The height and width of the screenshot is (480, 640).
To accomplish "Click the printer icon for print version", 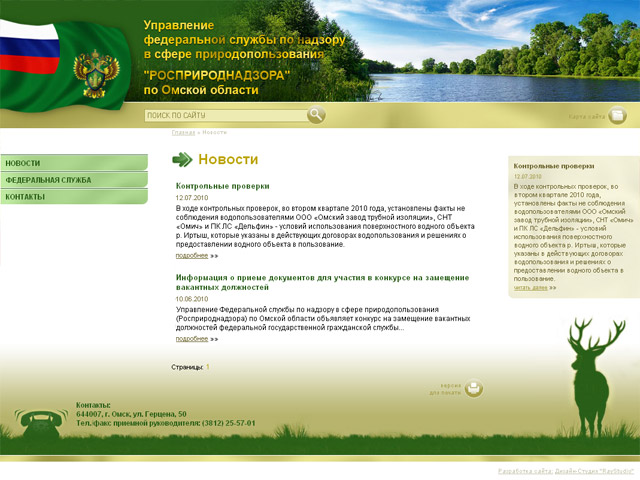I will pyautogui.click(x=473, y=389).
